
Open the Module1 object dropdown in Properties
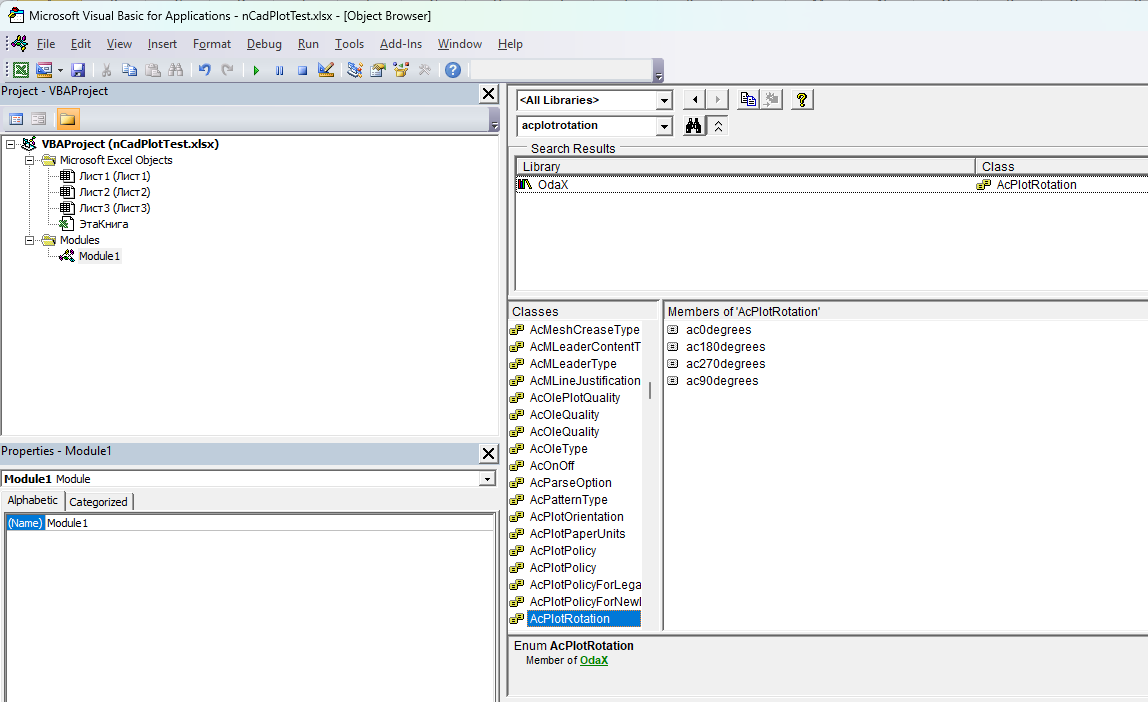point(487,479)
